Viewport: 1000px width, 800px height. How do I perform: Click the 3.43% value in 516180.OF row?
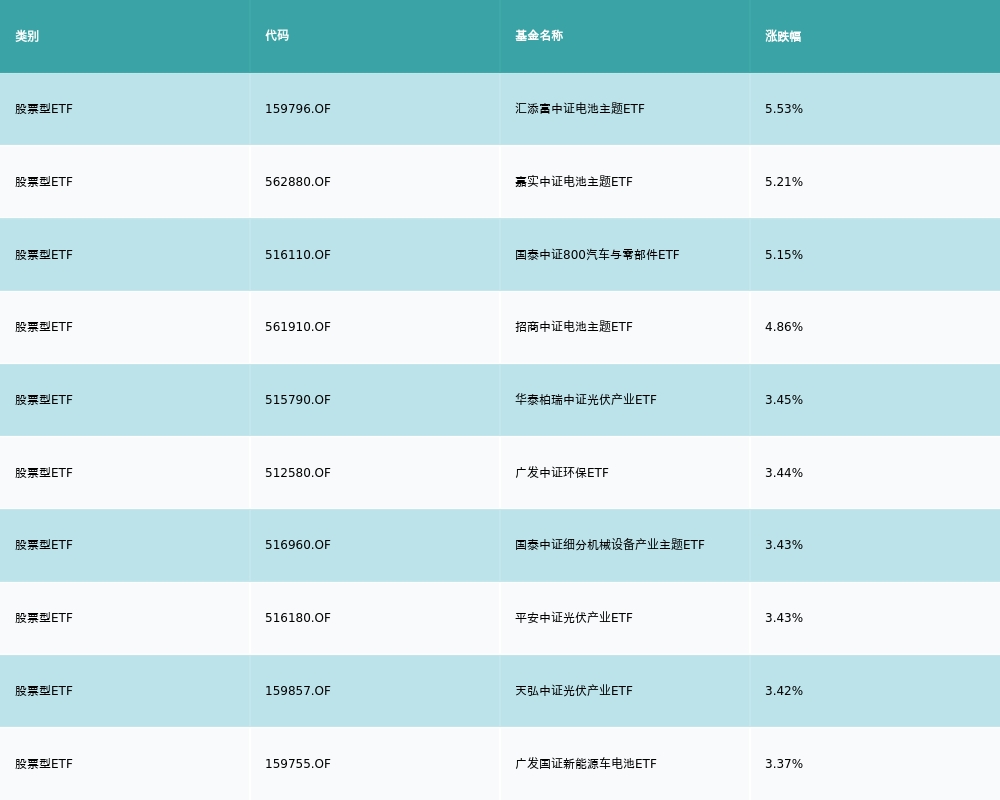point(784,618)
